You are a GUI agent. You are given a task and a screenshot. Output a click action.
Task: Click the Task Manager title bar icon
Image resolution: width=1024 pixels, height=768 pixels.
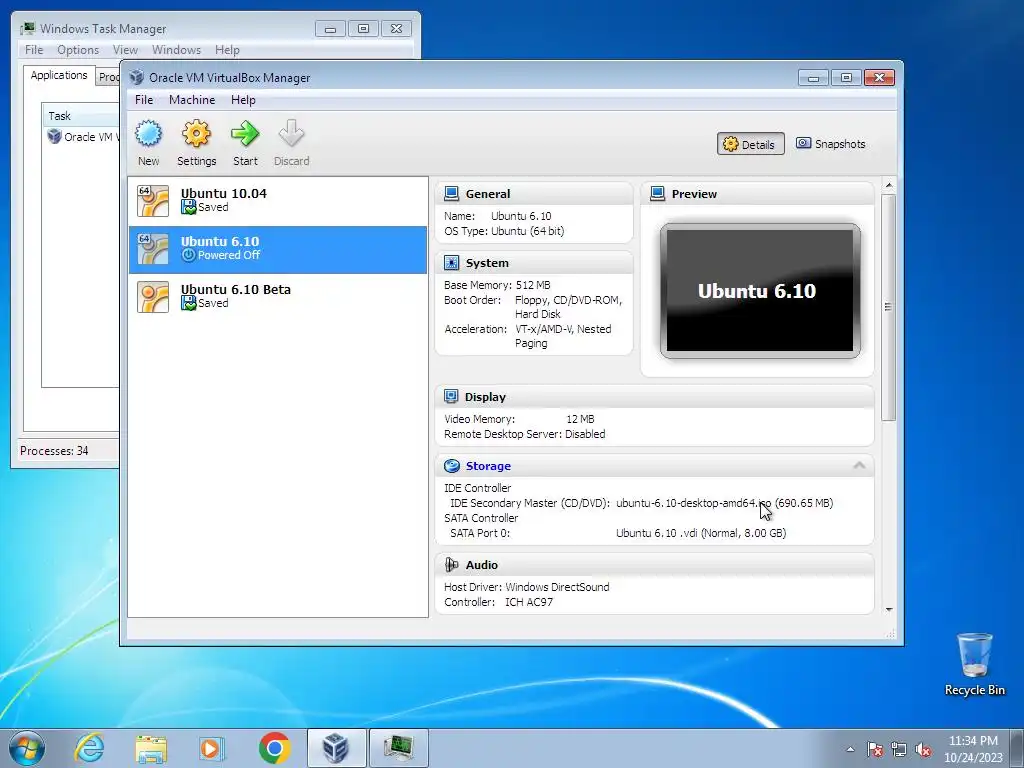click(x=27, y=29)
